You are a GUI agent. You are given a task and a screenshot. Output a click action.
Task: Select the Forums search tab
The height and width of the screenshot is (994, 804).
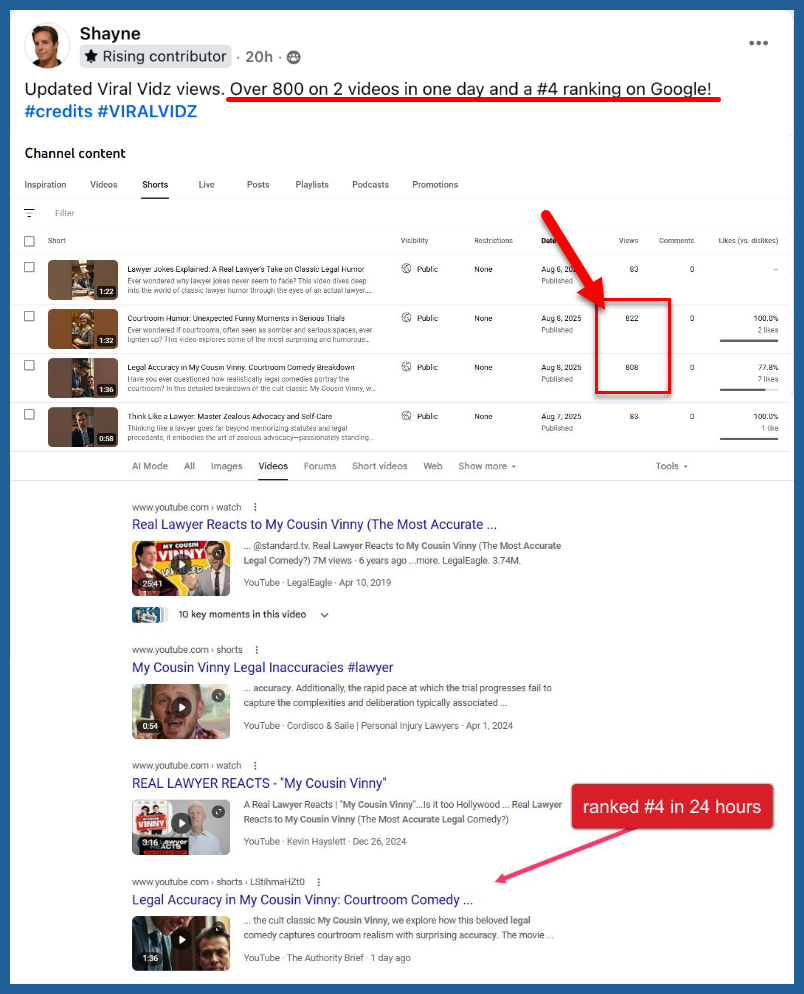click(x=320, y=466)
